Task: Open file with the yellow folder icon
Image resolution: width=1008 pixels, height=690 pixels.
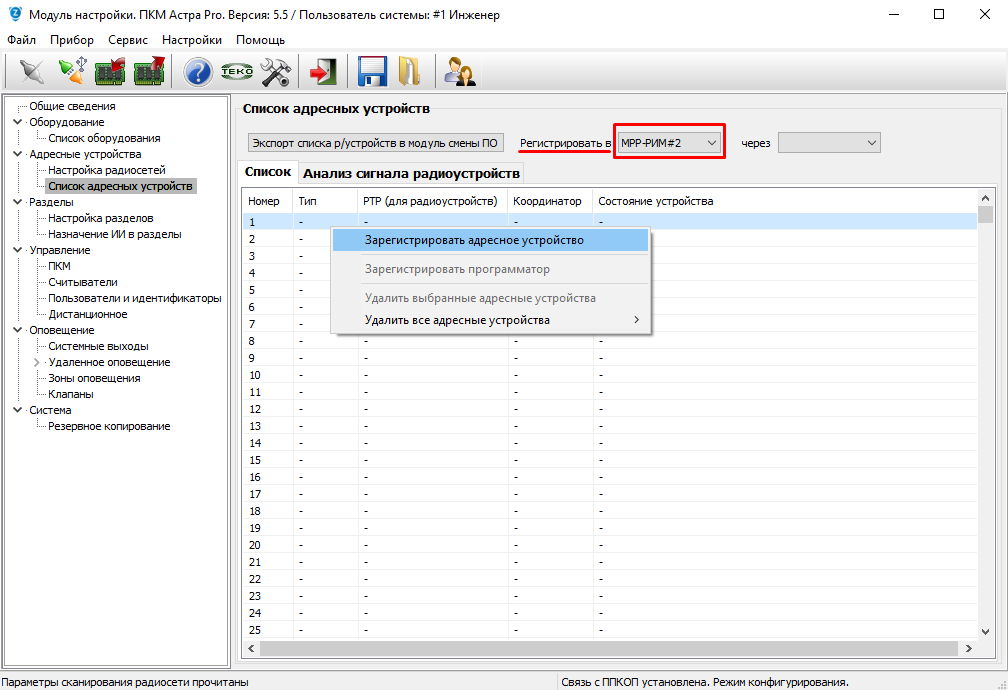Action: pos(409,71)
